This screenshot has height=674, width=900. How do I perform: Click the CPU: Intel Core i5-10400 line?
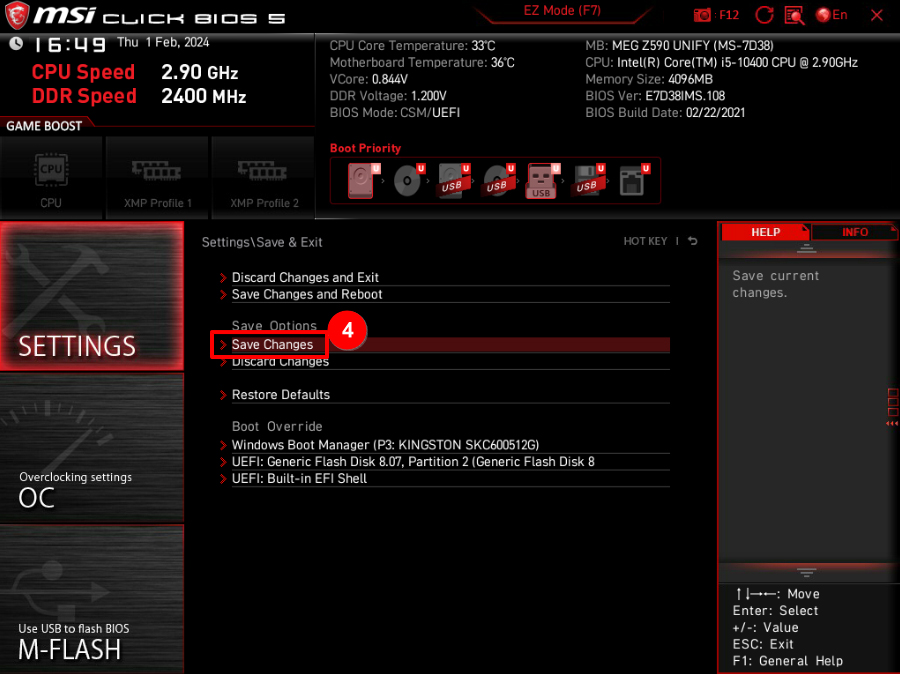(x=721, y=63)
